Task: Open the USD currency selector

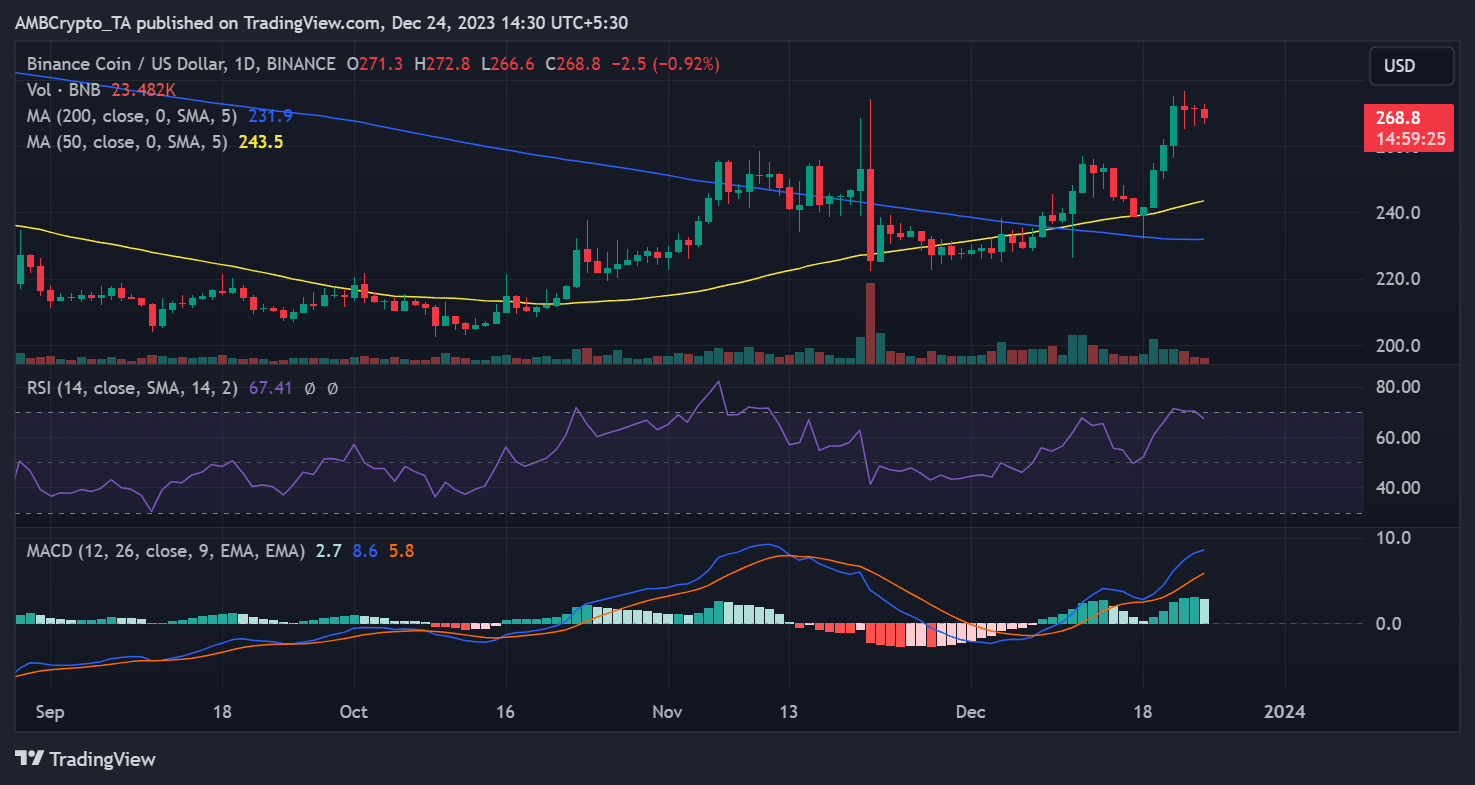Action: click(x=1411, y=66)
